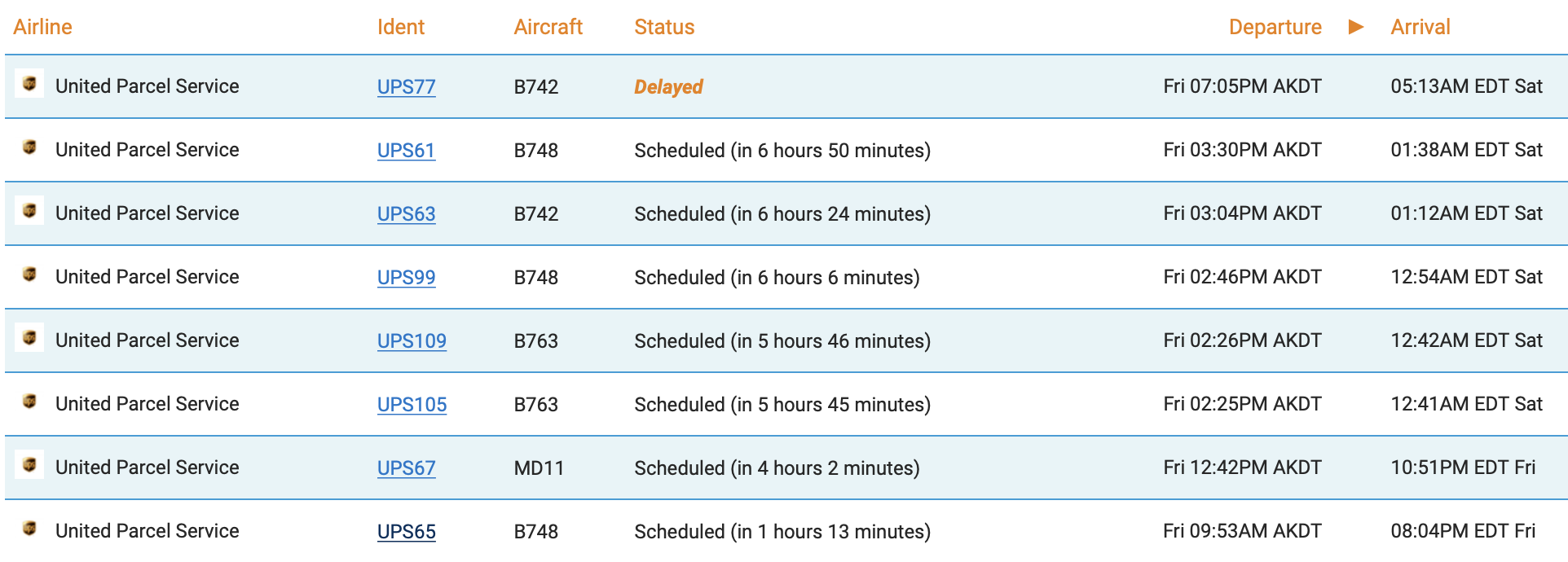1568x562 pixels.
Task: Click the UPS logo icon beside UPS63
Action: pos(29,211)
